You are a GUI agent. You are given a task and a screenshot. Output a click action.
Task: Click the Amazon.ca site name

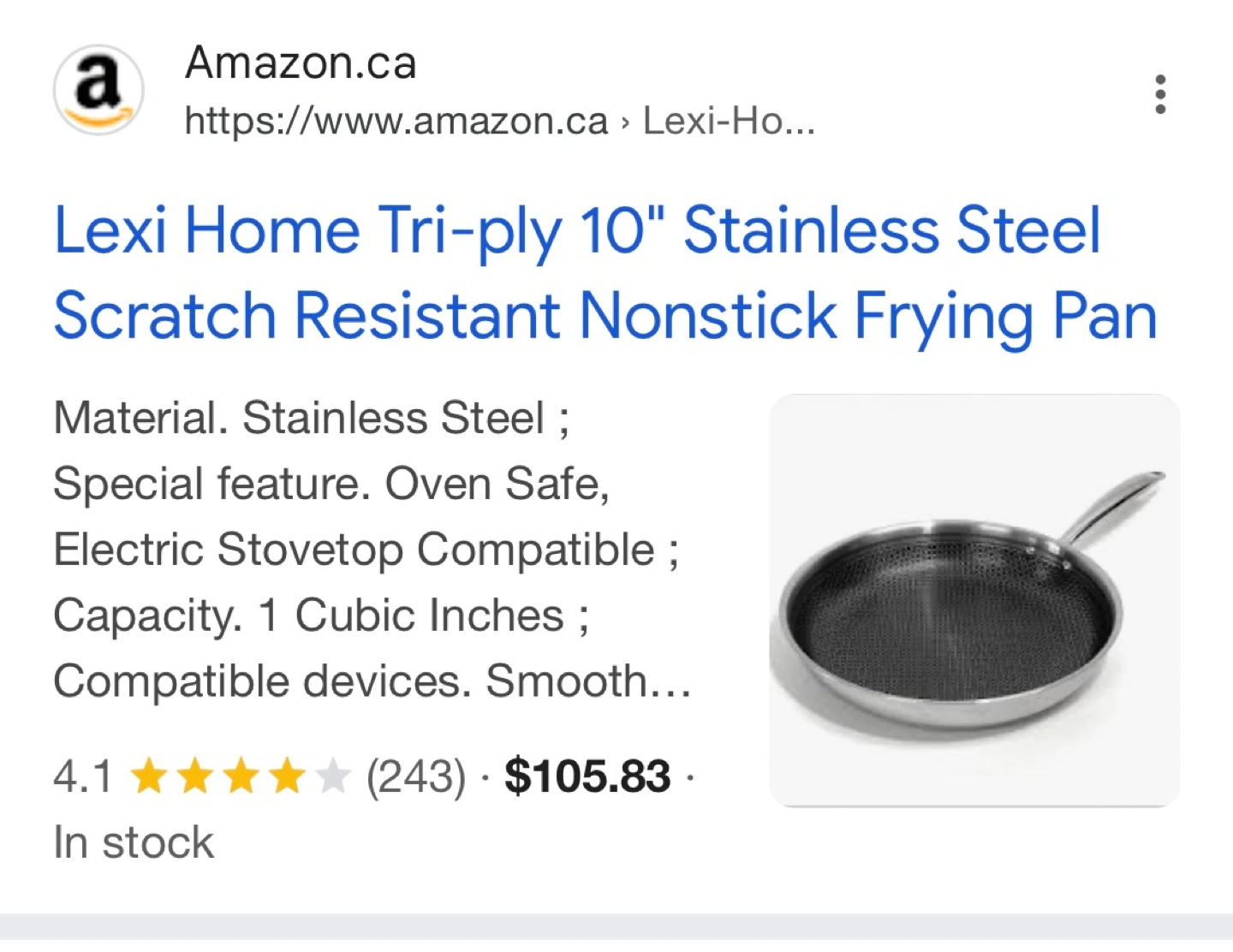pyautogui.click(x=301, y=62)
